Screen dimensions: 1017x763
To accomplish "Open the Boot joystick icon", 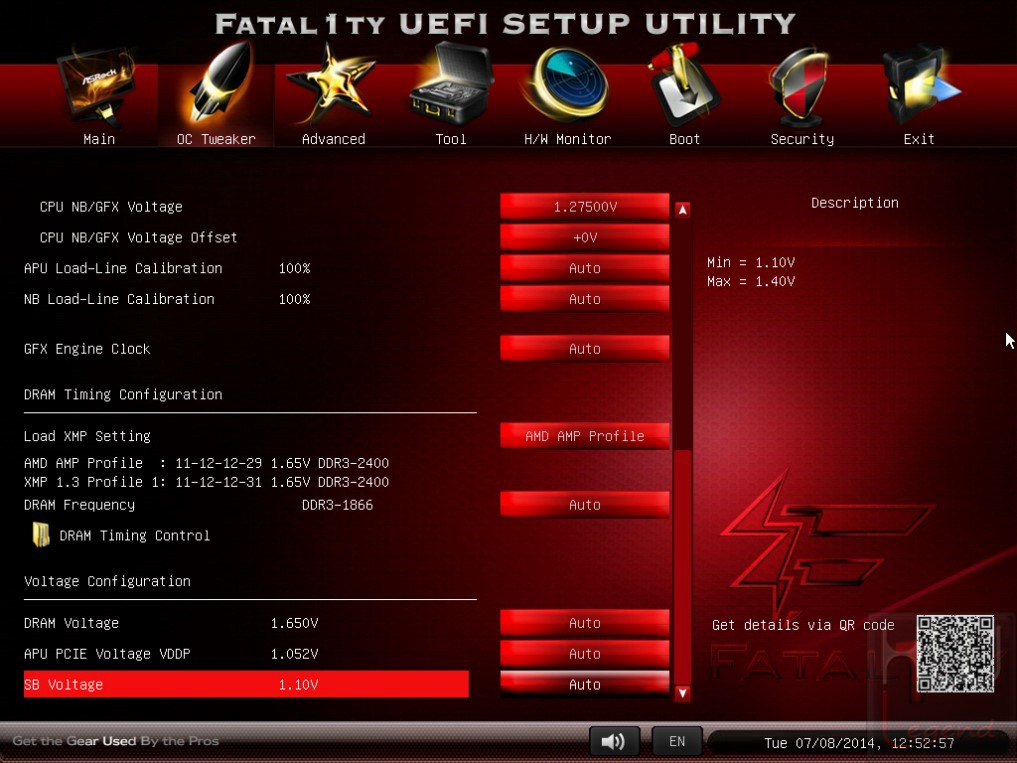I will point(684,84).
